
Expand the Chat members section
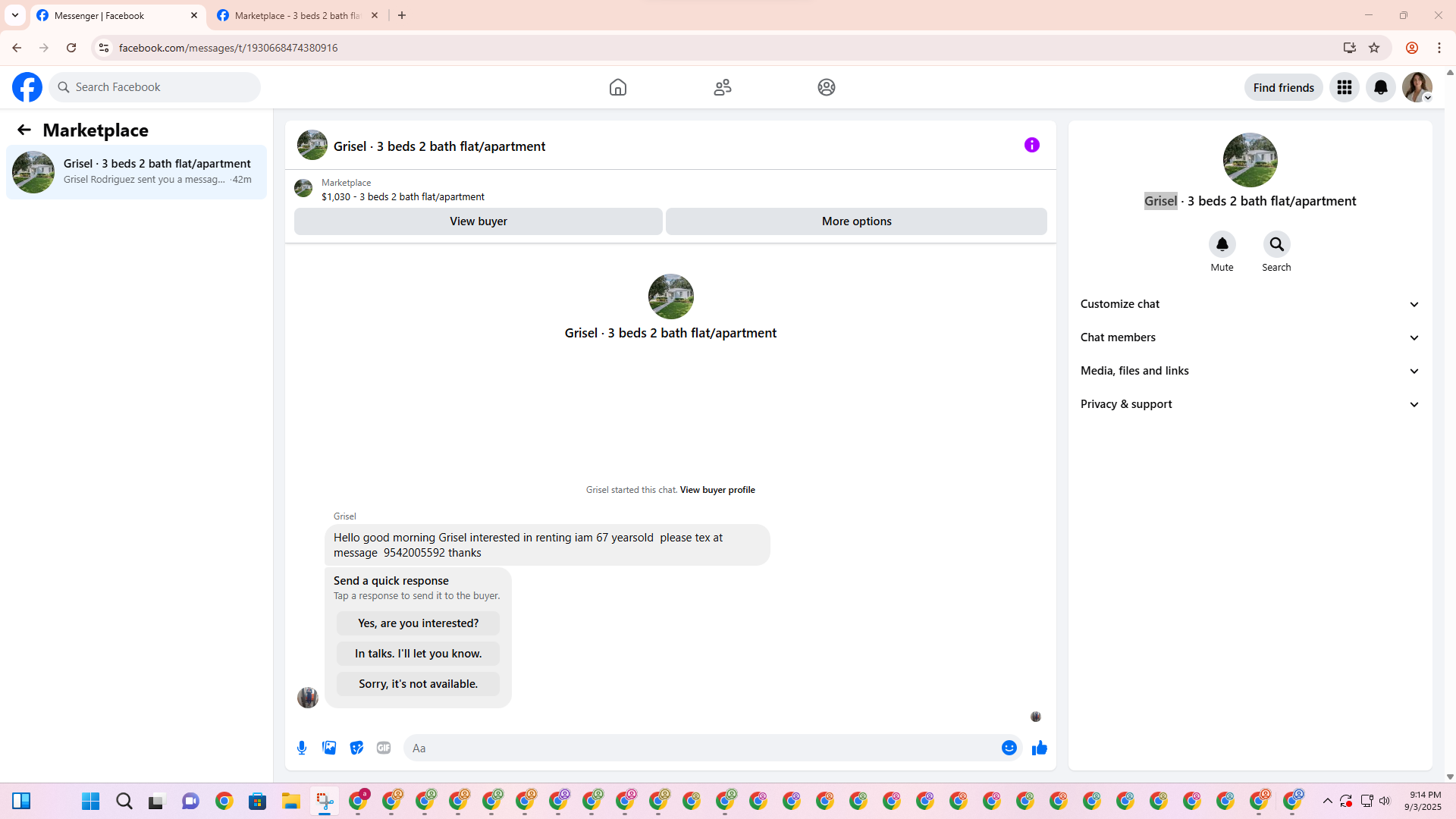click(1250, 337)
